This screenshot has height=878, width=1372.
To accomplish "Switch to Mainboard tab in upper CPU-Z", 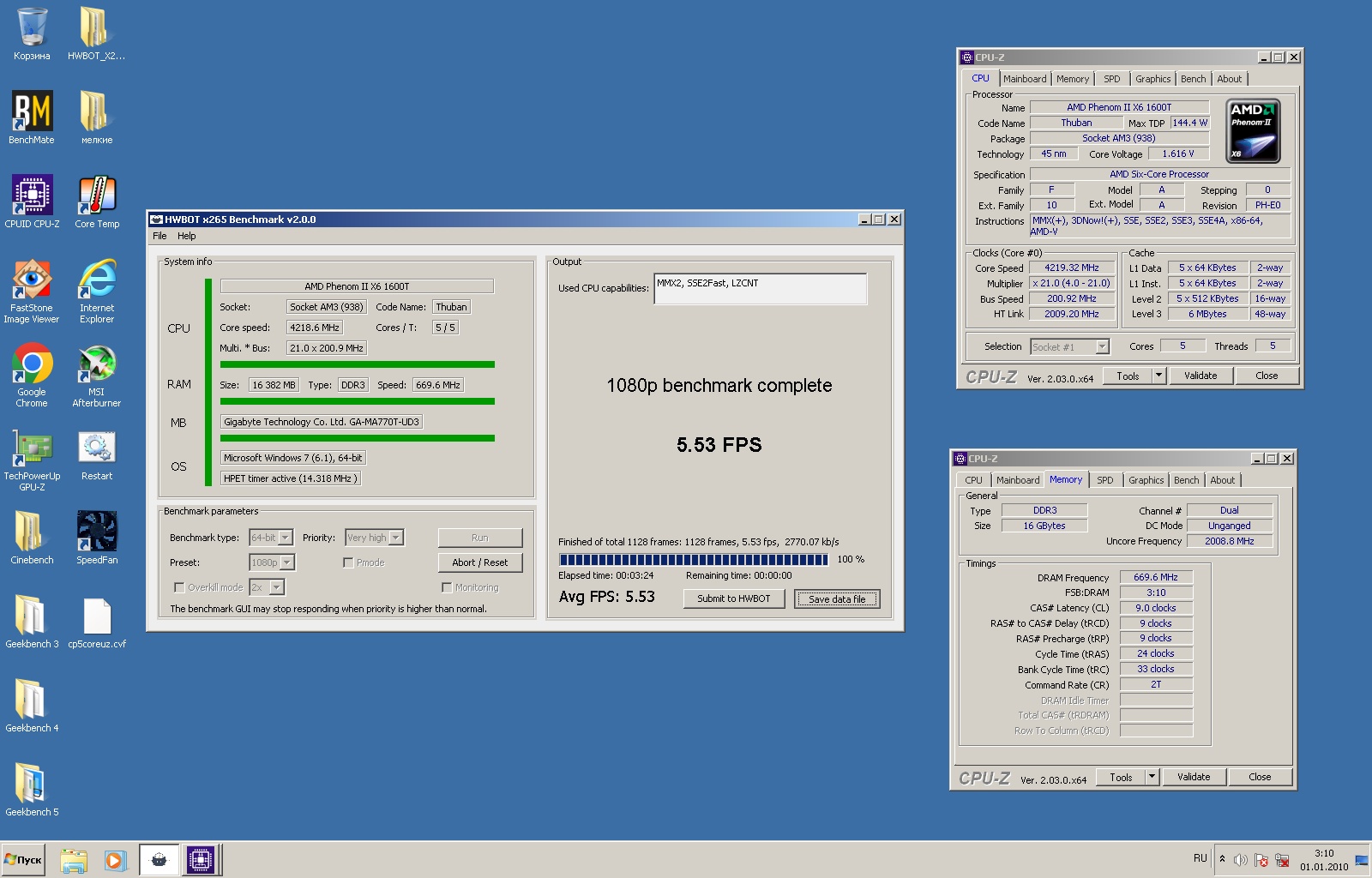I will tap(1025, 79).
